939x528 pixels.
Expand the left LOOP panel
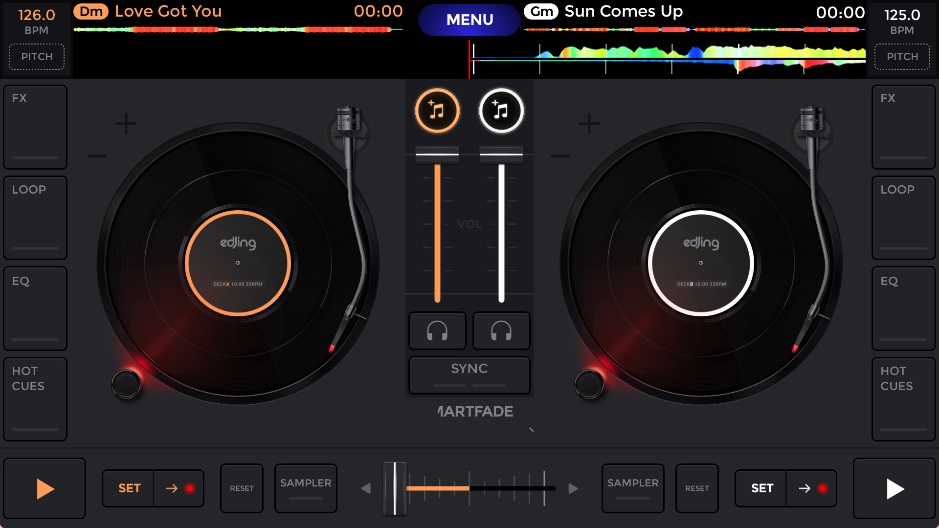pos(35,218)
